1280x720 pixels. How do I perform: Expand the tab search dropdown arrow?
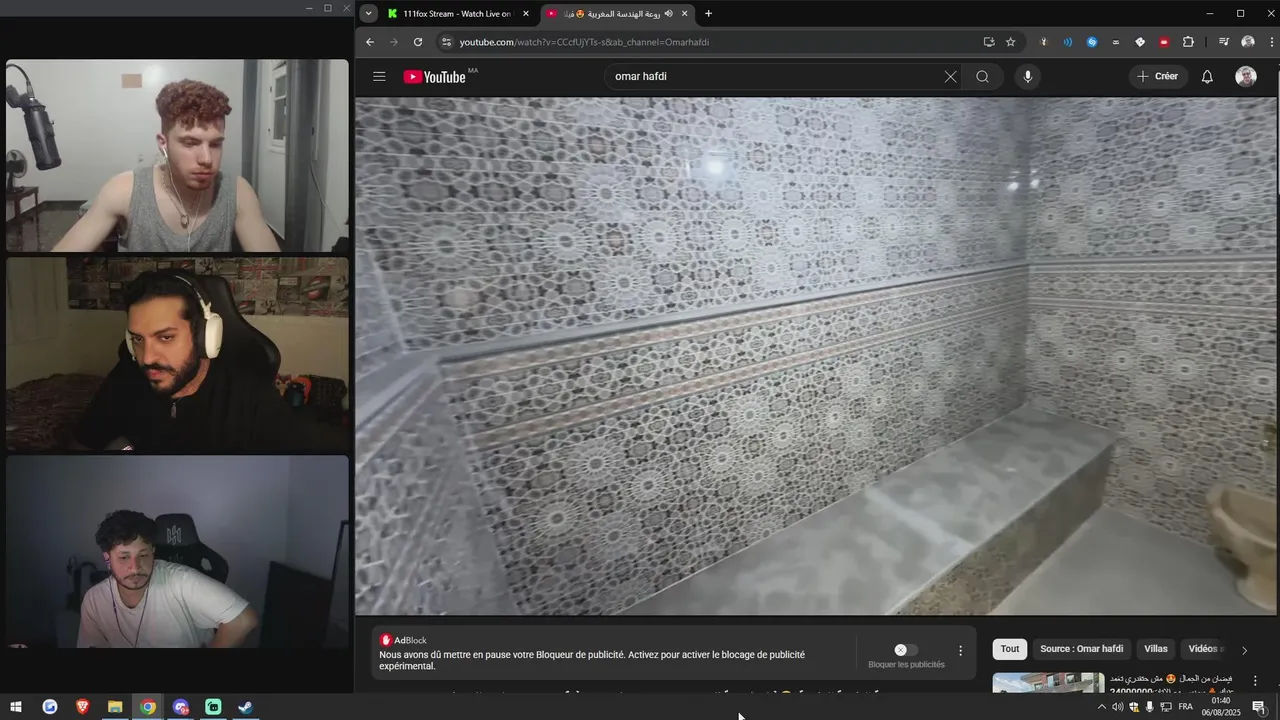coord(369,13)
